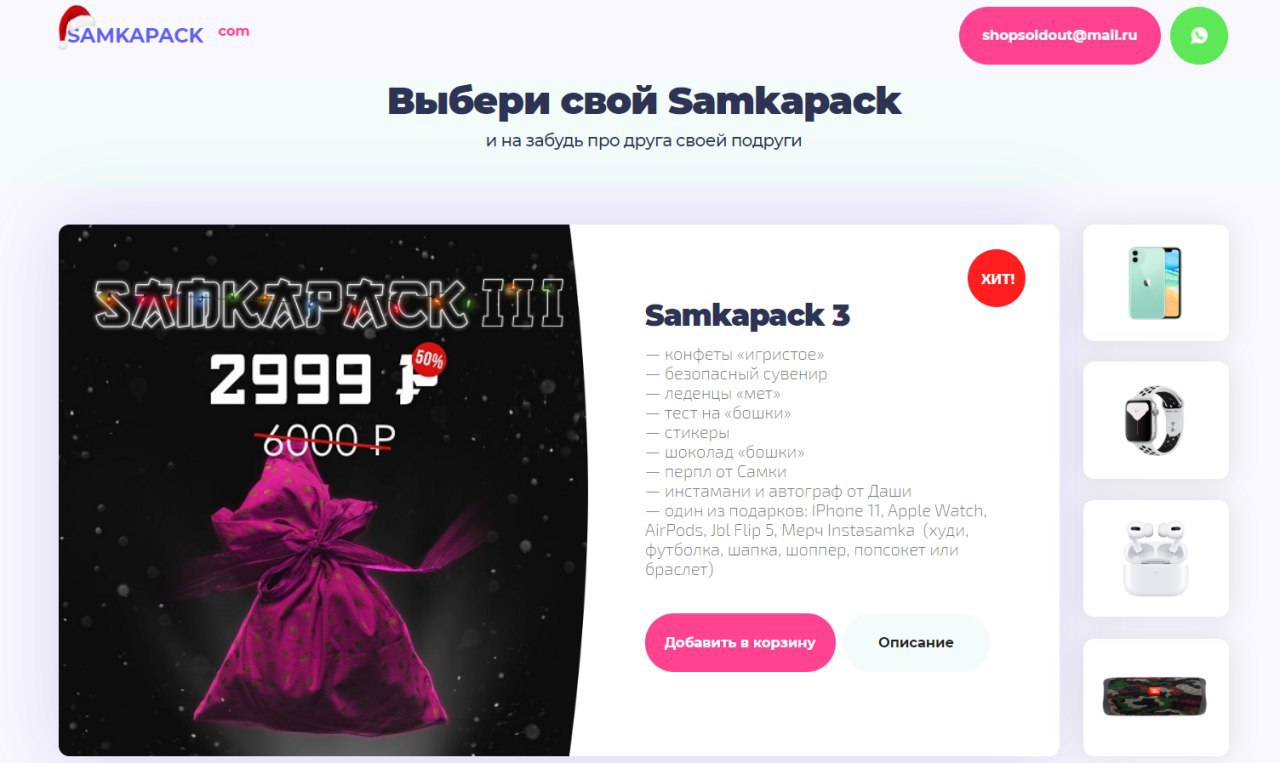Click the red ХИТ! badge
This screenshot has height=763, width=1280.
point(996,277)
